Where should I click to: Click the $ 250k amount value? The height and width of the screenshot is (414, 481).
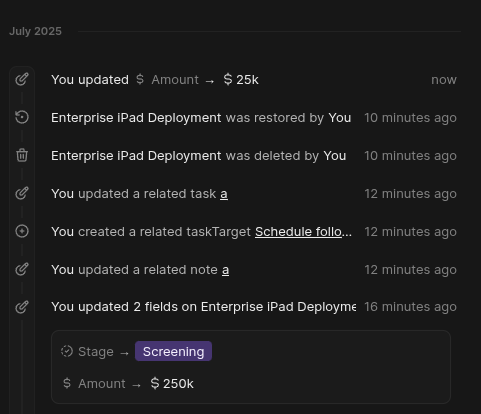click(x=172, y=383)
